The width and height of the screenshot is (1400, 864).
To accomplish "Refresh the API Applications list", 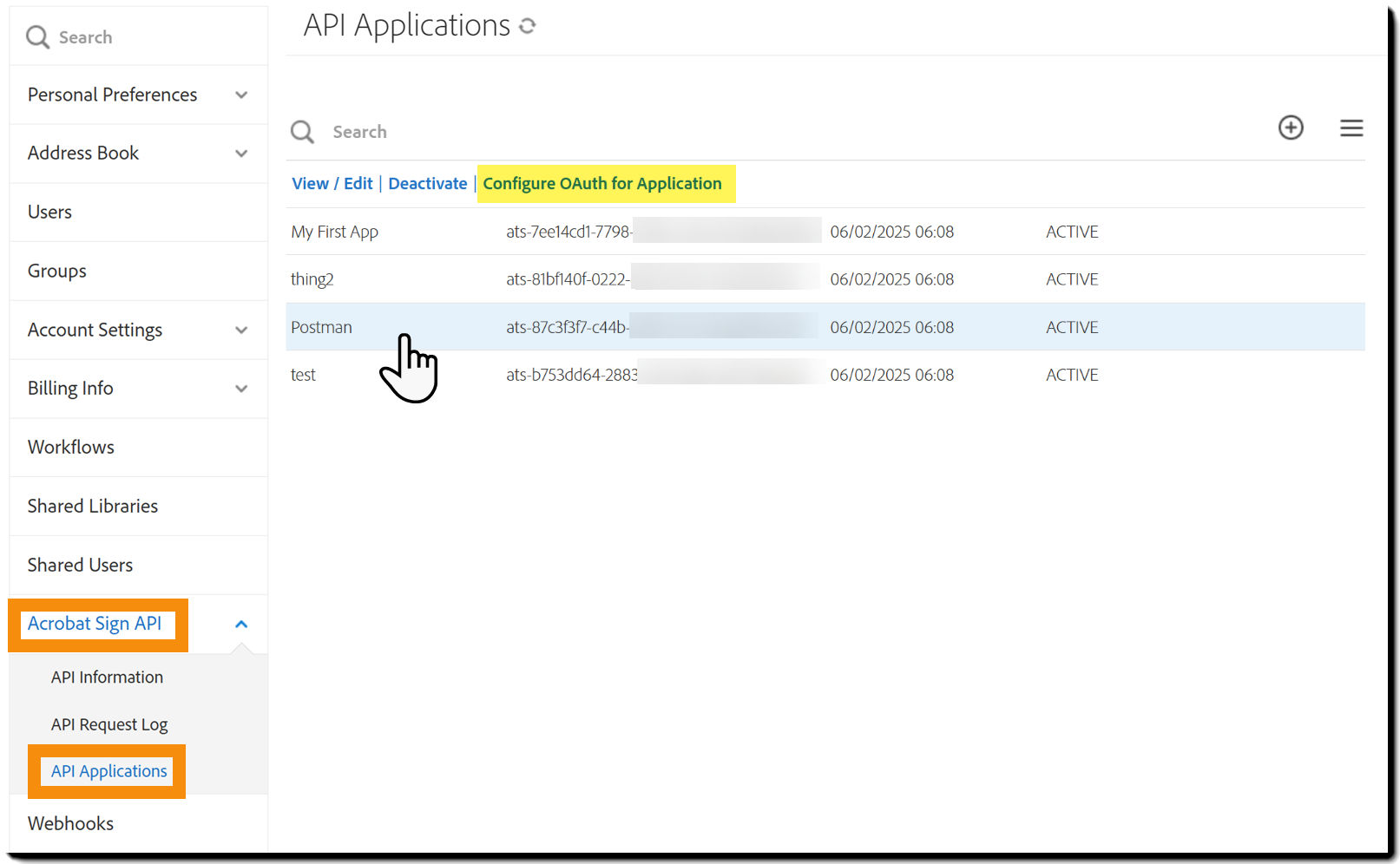I will [528, 26].
